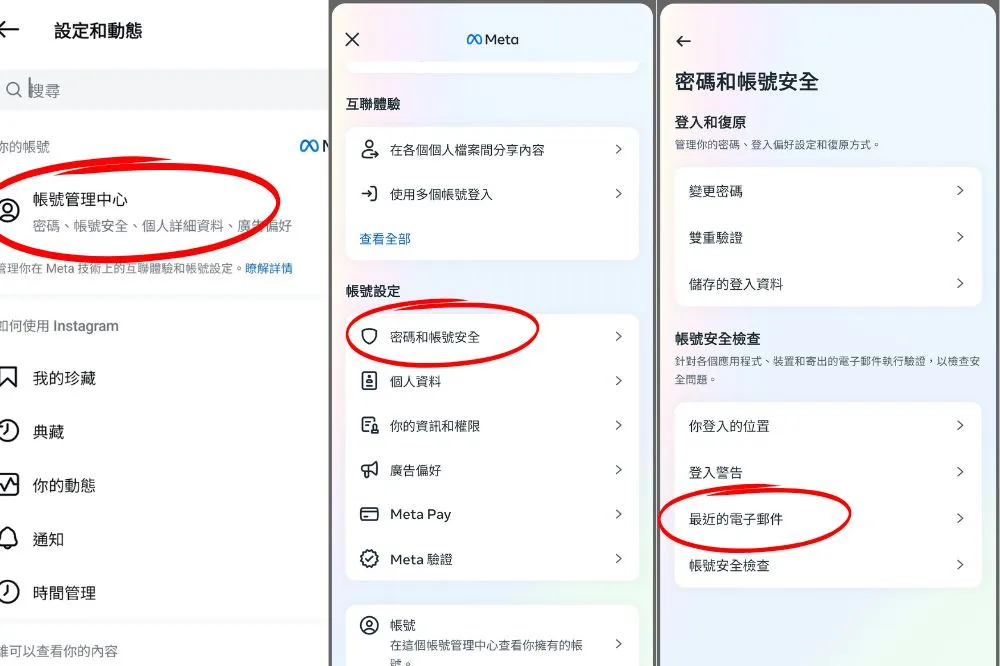Tap the 你的資訊和權限 document-lock icon

coord(369,425)
